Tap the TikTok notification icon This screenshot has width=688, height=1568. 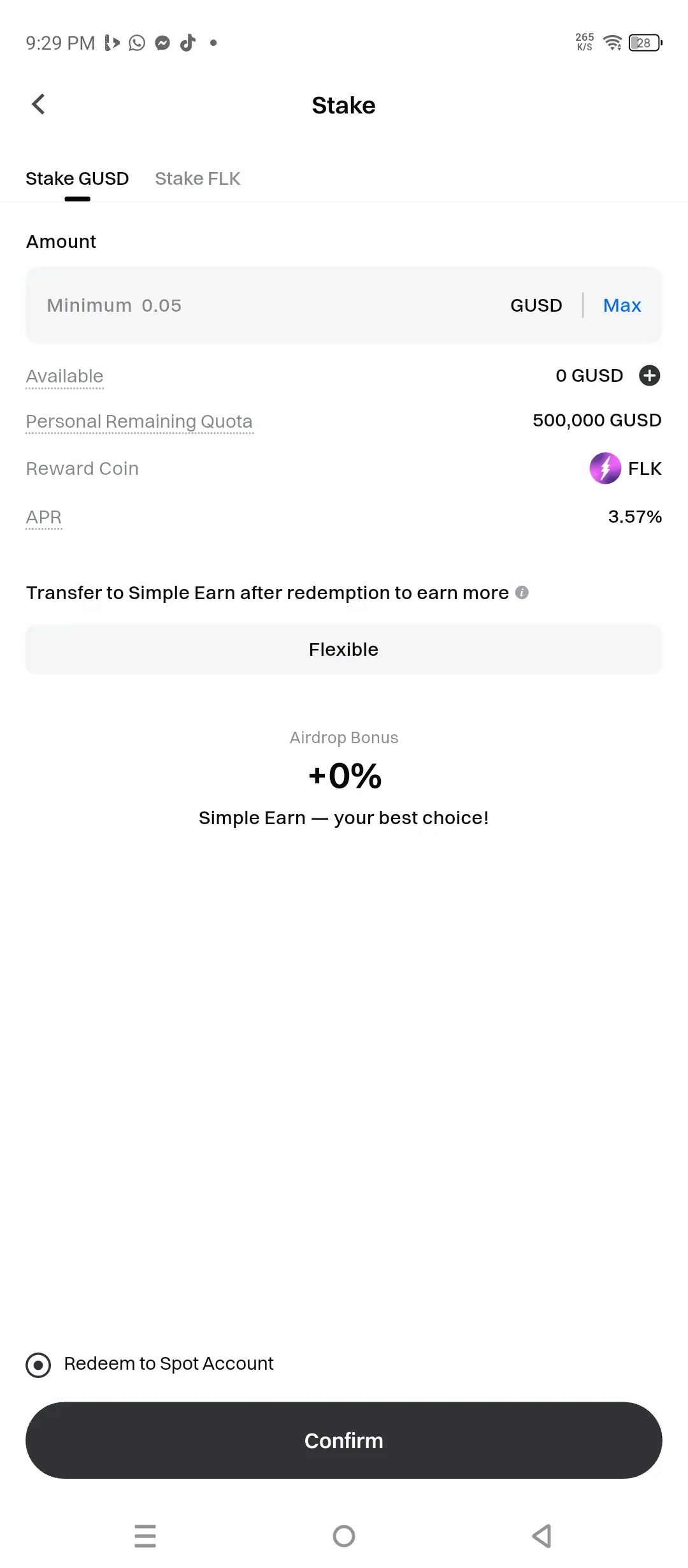click(188, 43)
